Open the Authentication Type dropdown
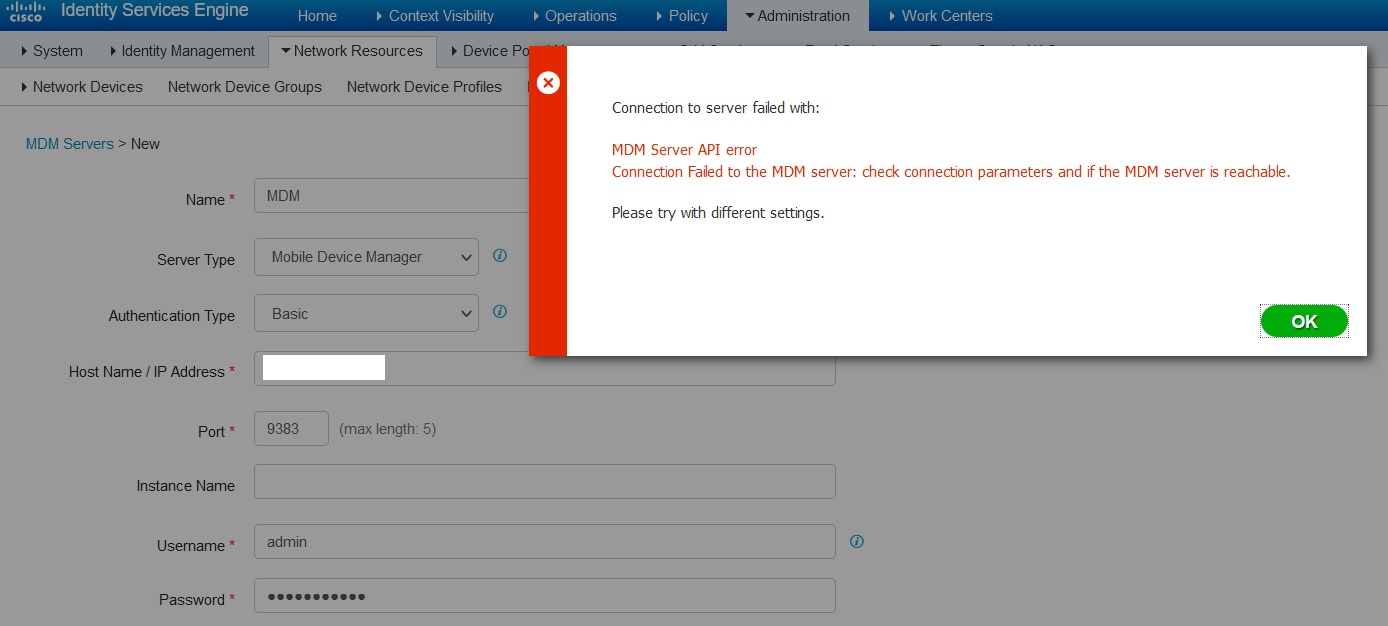This screenshot has height=626, width=1388. (367, 314)
